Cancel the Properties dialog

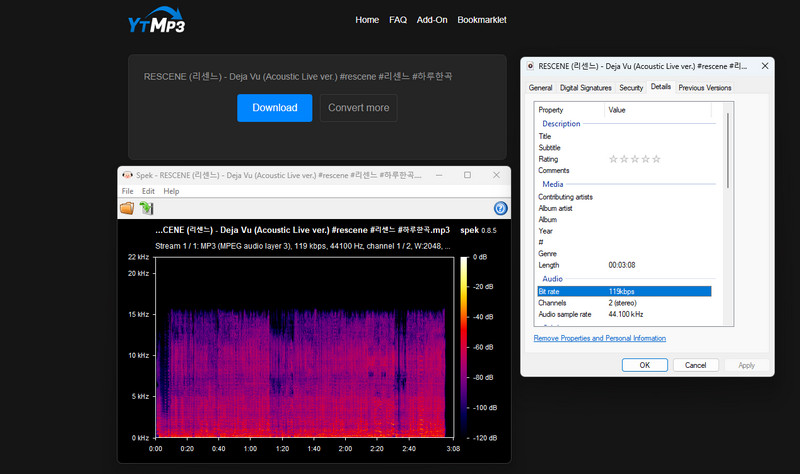pyautogui.click(x=695, y=365)
